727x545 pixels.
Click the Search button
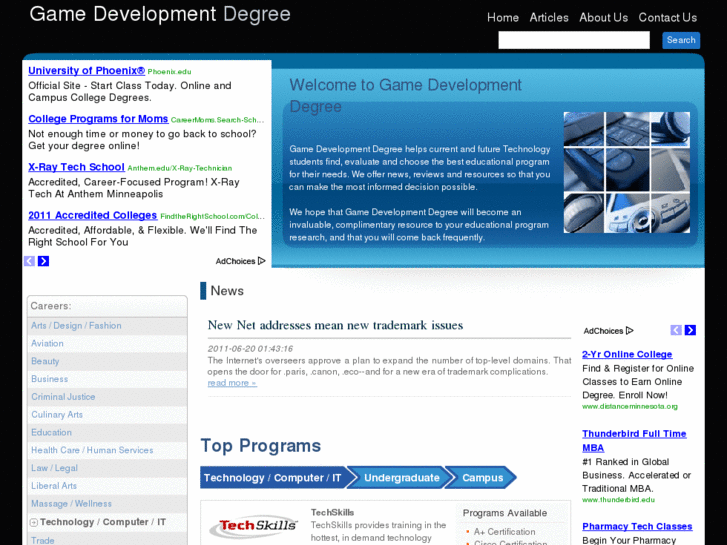tap(681, 40)
